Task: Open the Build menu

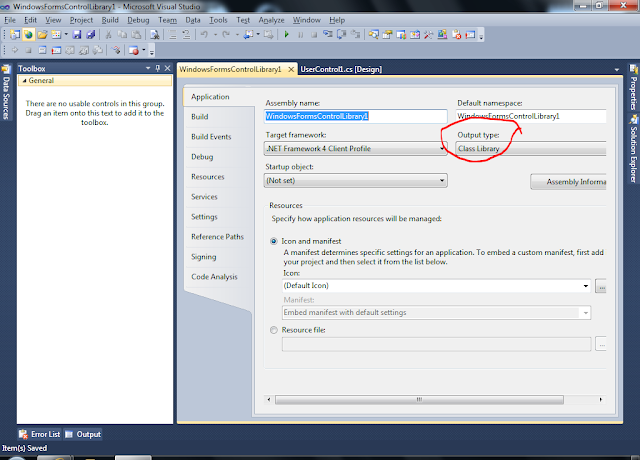Action: pyautogui.click(x=110, y=20)
